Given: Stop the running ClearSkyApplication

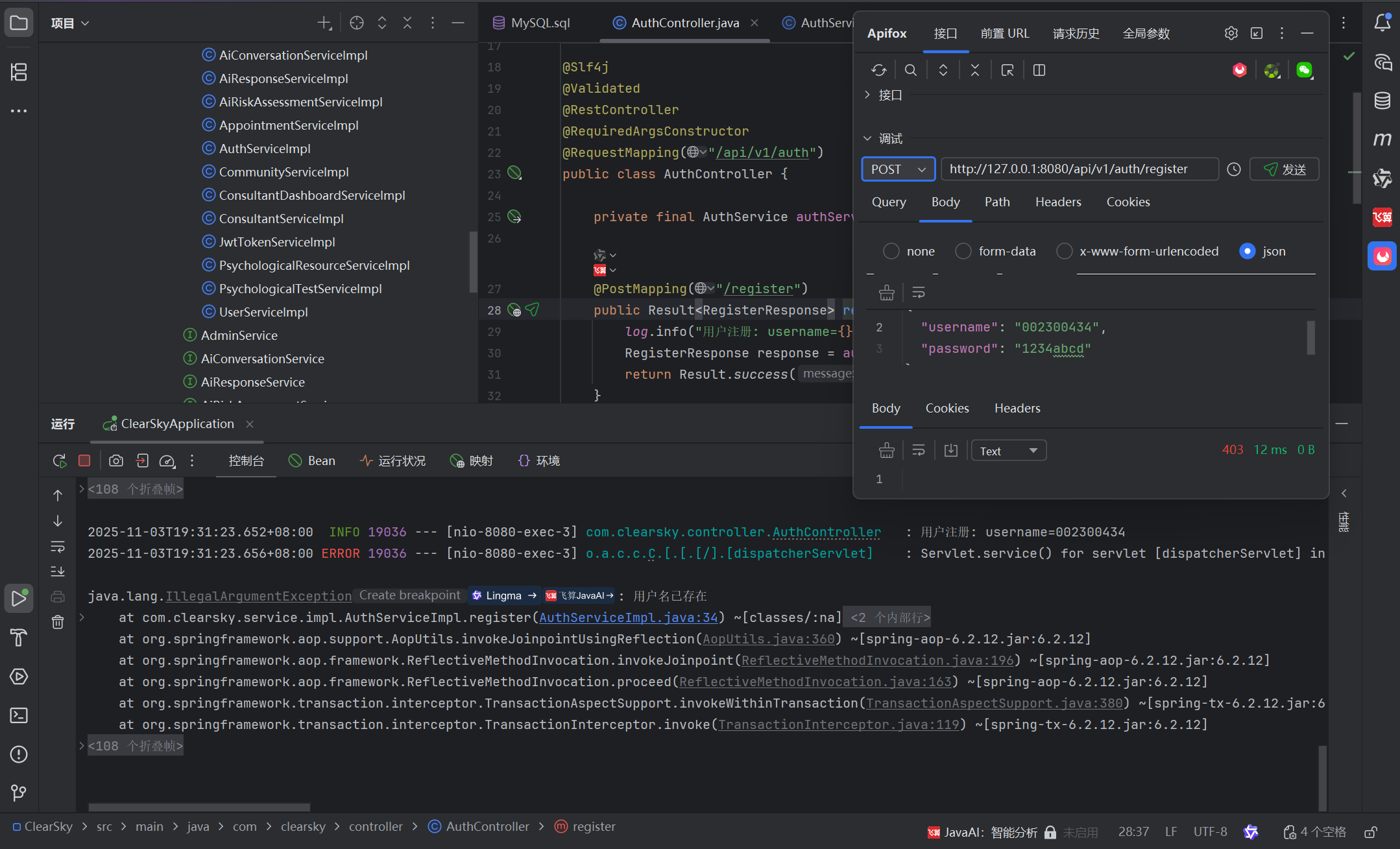Looking at the screenshot, I should click(x=84, y=460).
